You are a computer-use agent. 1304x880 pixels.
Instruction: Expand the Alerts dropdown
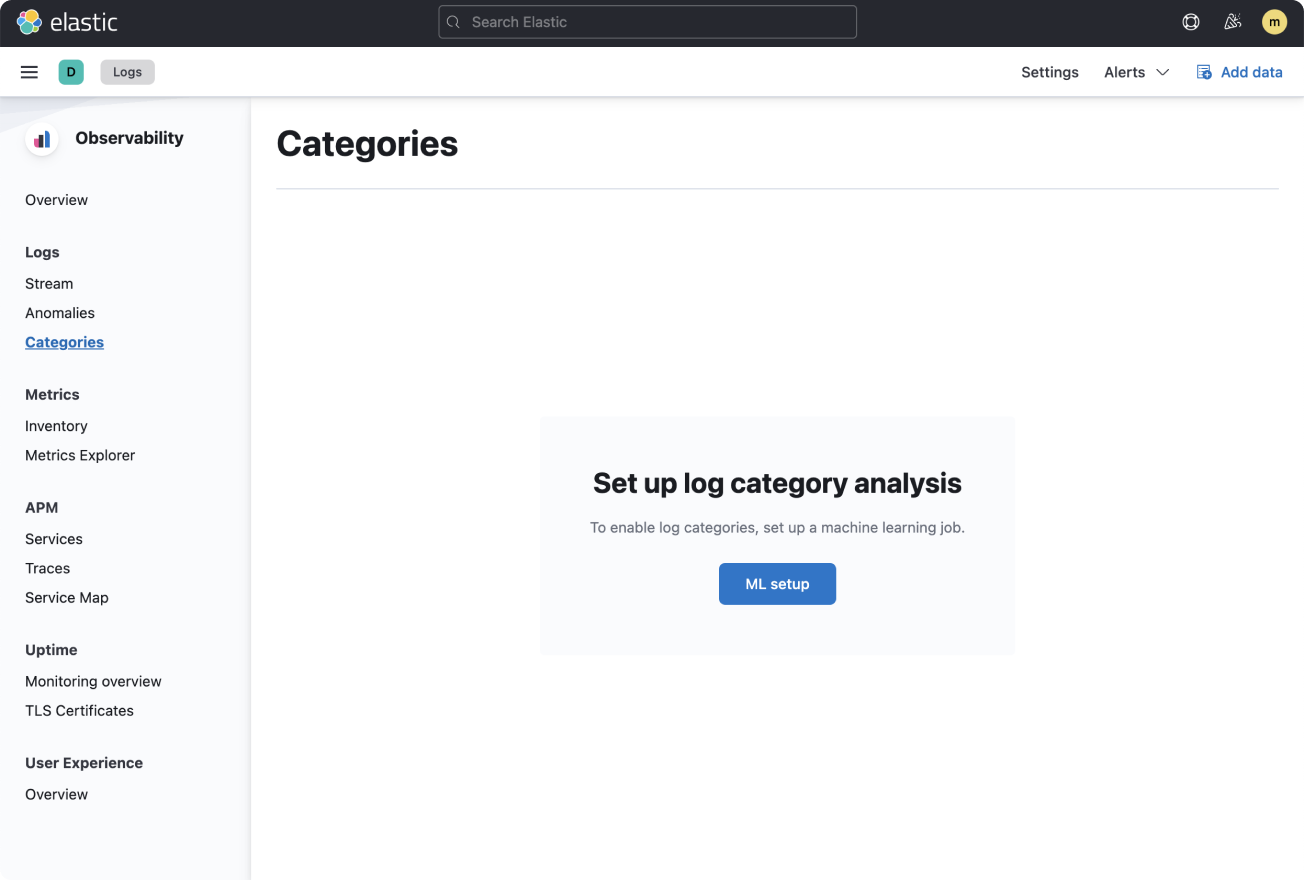[x=1136, y=71]
